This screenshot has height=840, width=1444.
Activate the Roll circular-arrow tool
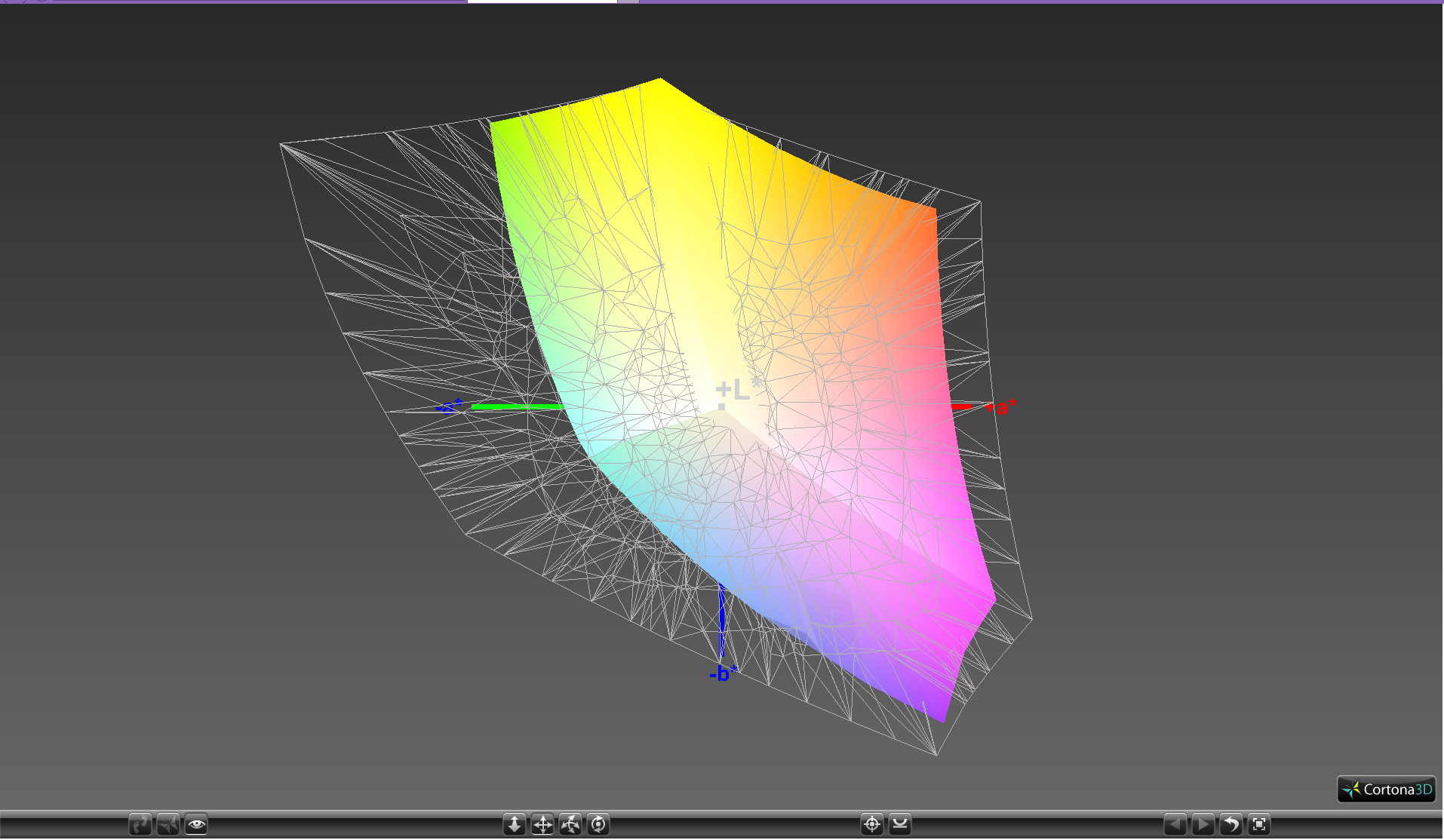(598, 824)
